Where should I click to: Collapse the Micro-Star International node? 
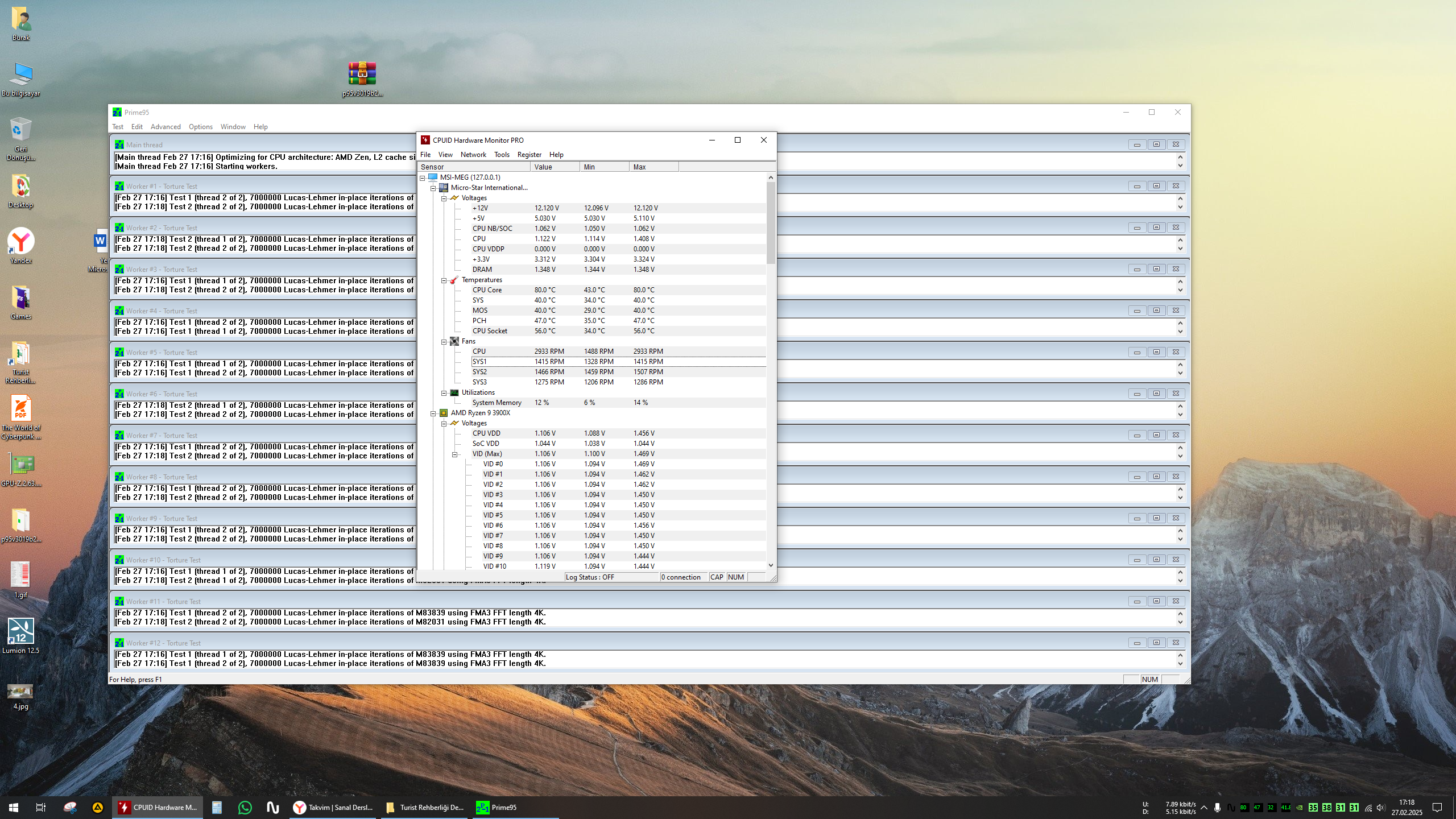(433, 188)
